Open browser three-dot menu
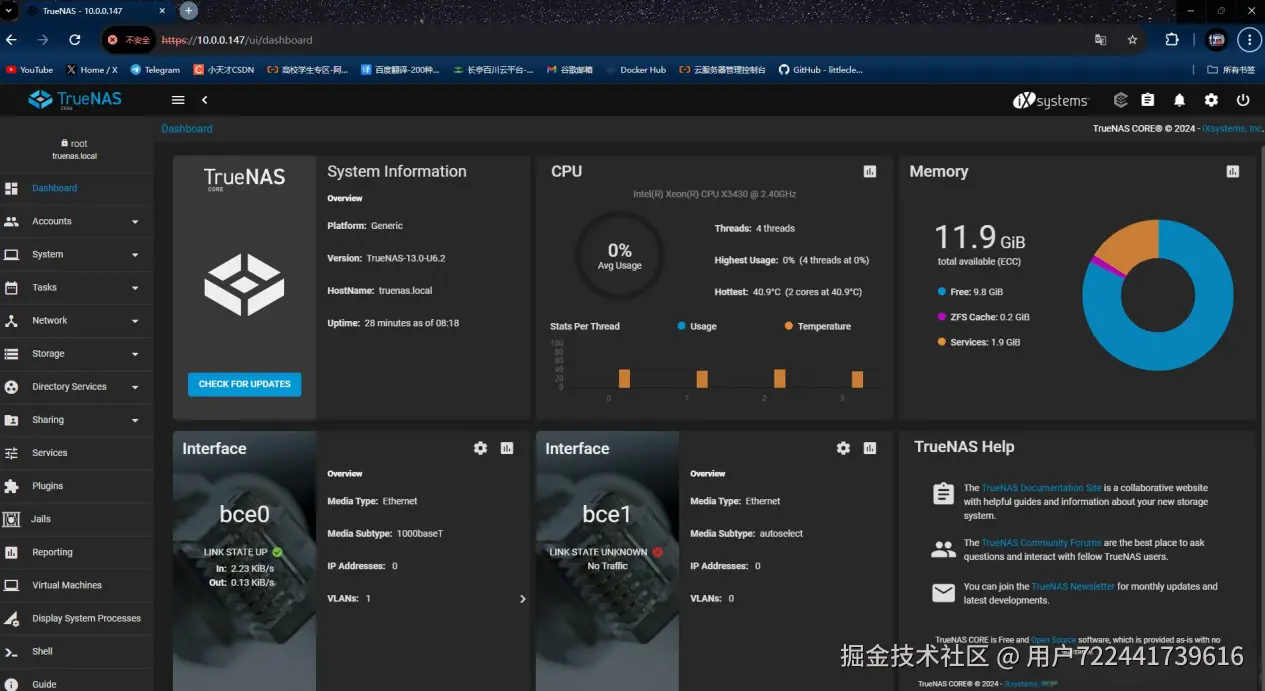Image resolution: width=1265 pixels, height=691 pixels. (1248, 40)
